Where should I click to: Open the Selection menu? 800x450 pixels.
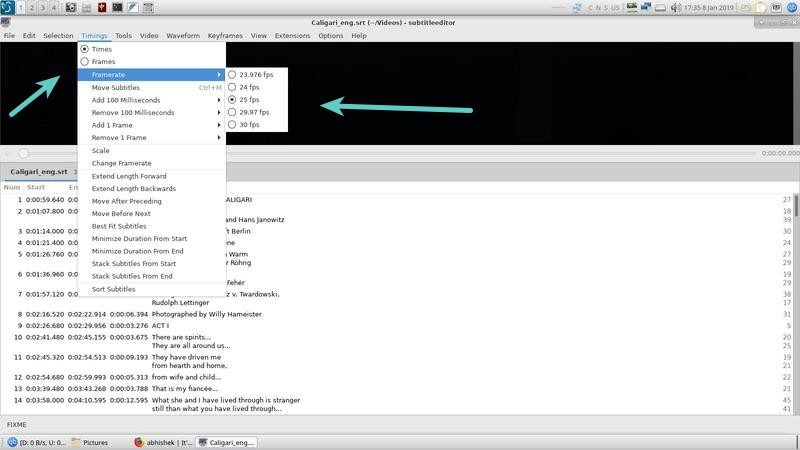(58, 36)
